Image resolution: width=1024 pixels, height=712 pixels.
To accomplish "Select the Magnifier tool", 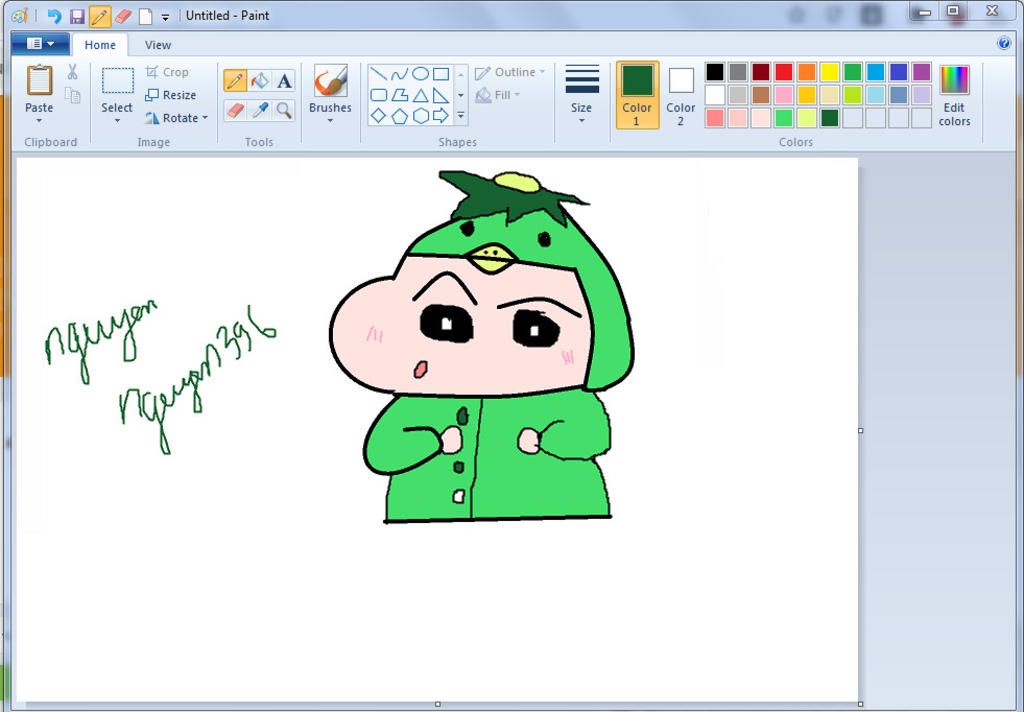I will click(283, 110).
